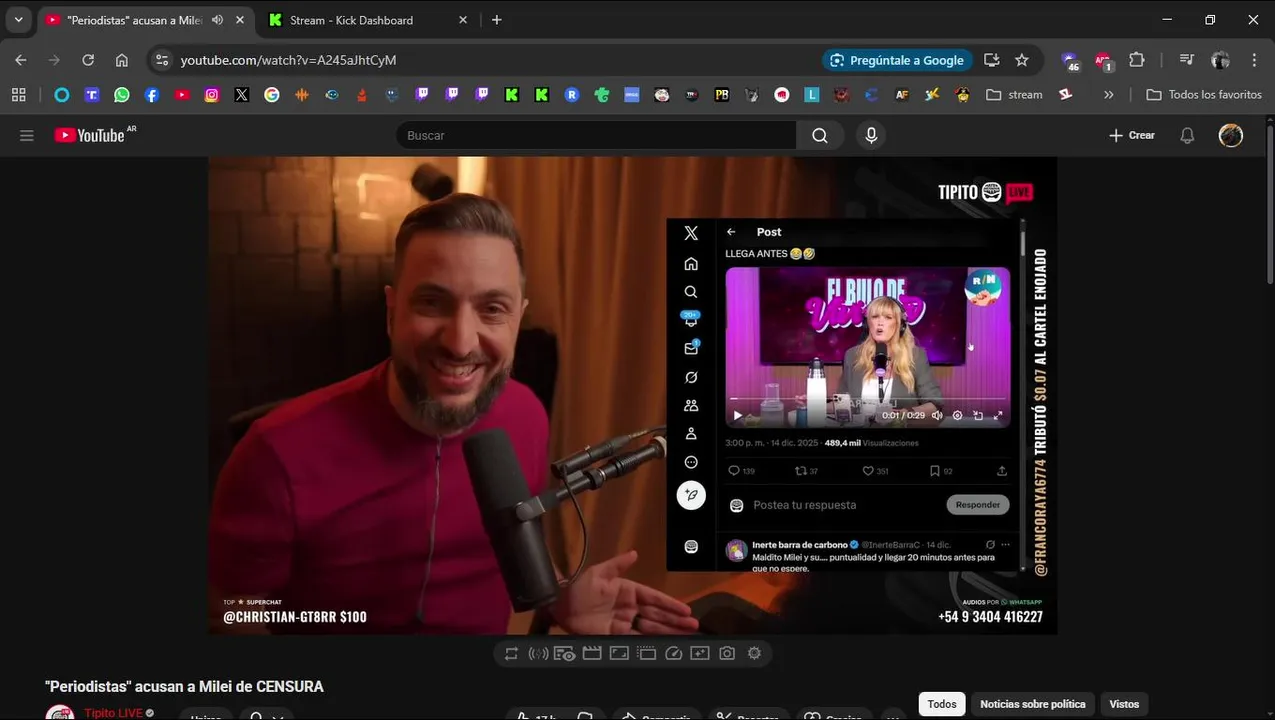
Task: Open the Chrome three-dot menu
Action: [x=1254, y=60]
